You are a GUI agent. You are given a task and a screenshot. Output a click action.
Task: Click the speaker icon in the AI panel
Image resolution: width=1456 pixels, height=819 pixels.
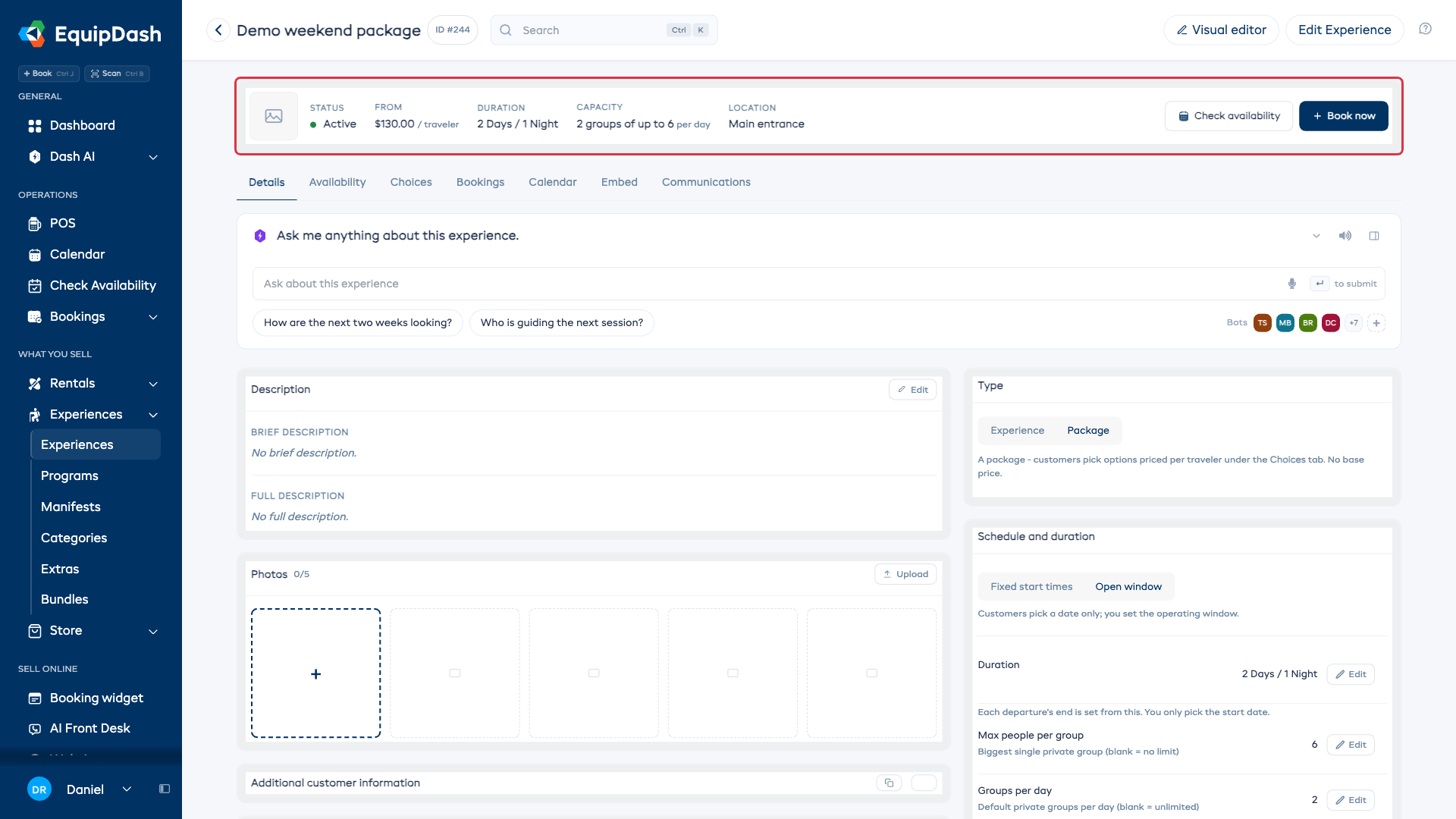tap(1345, 236)
